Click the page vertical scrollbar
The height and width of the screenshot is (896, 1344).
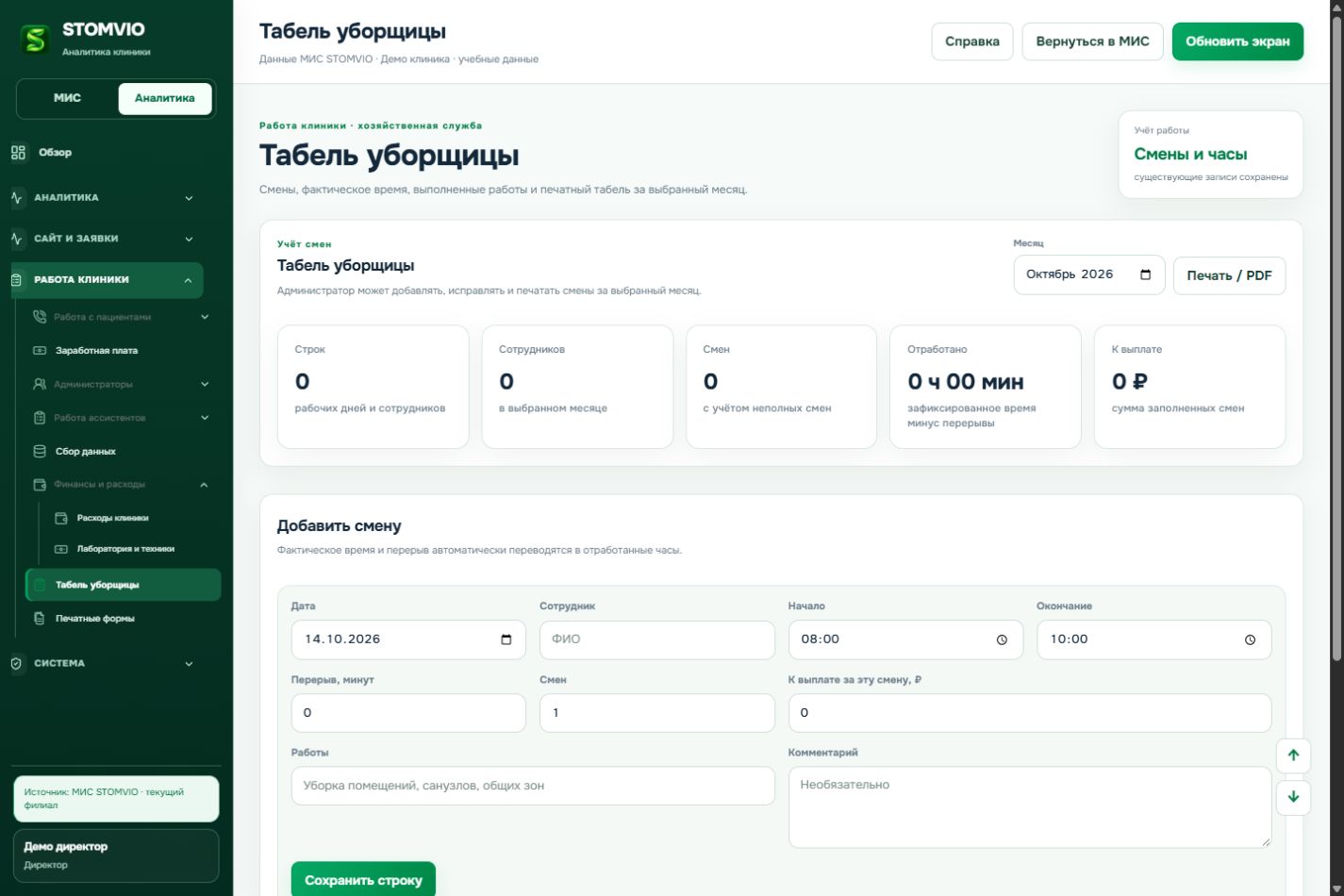coord(1336,340)
